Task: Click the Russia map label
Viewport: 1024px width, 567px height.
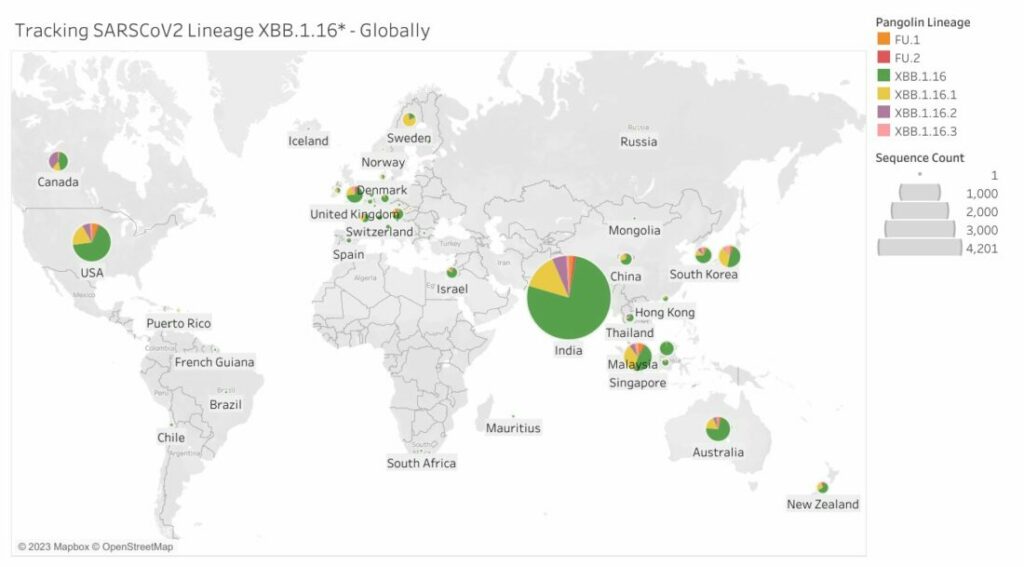Action: point(638,141)
